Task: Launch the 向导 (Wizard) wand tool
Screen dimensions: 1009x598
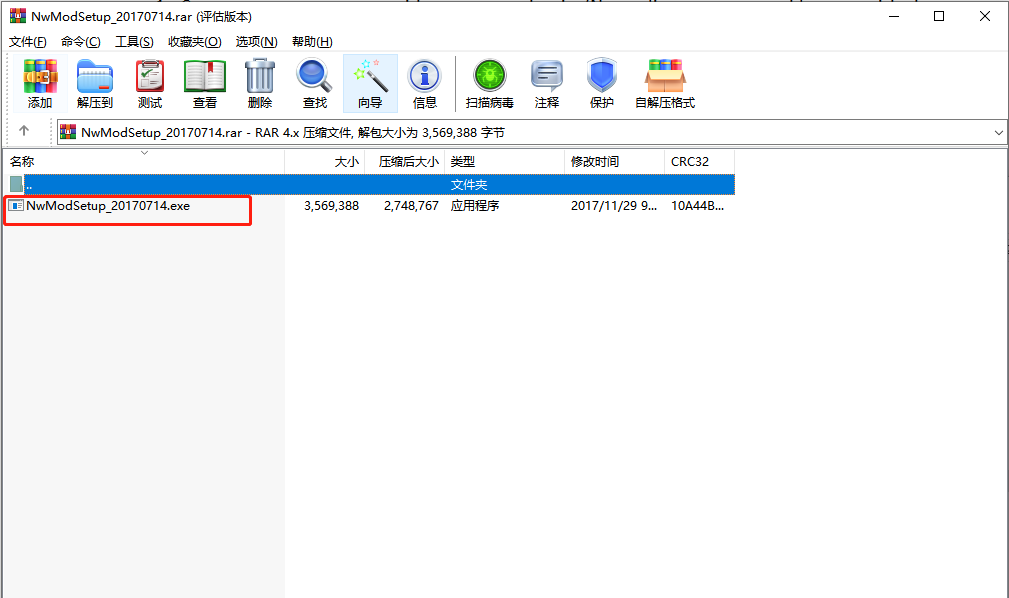Action: [x=370, y=84]
